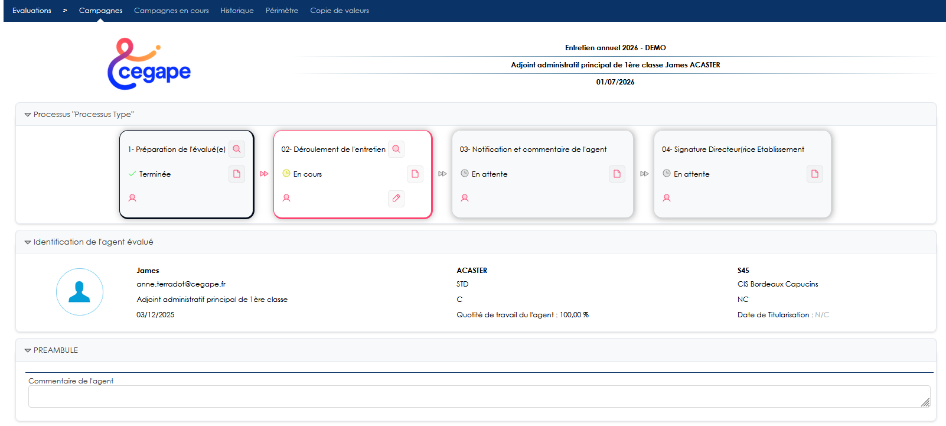The width and height of the screenshot is (946, 426).
Task: Click the date 03/12/2025
Action: coord(156,314)
